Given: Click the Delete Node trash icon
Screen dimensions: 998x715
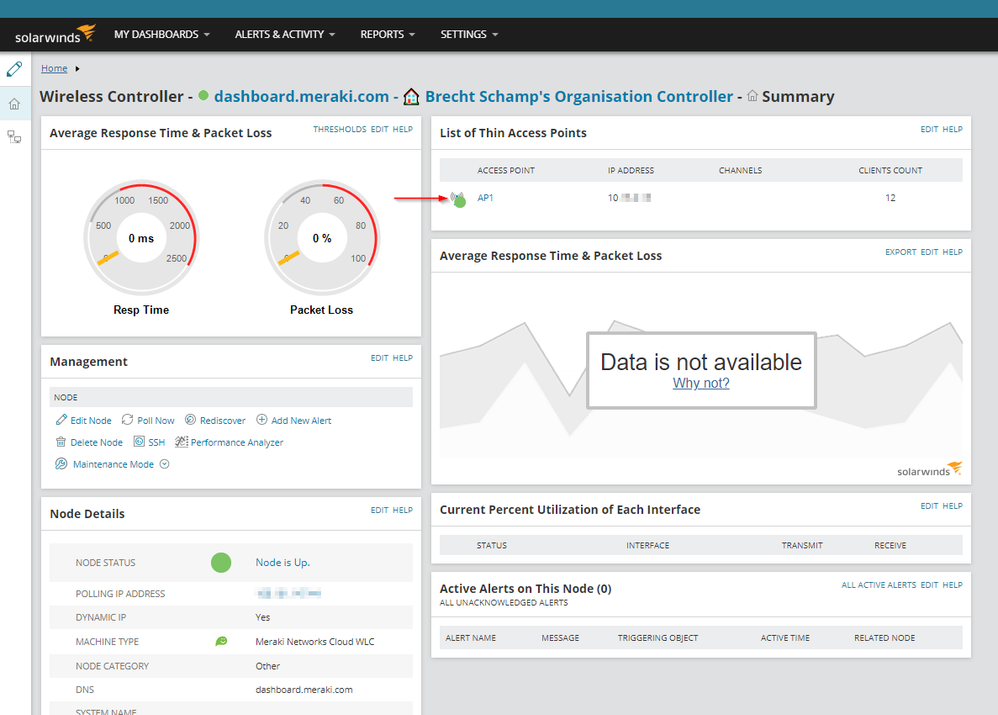Looking at the screenshot, I should [x=61, y=442].
